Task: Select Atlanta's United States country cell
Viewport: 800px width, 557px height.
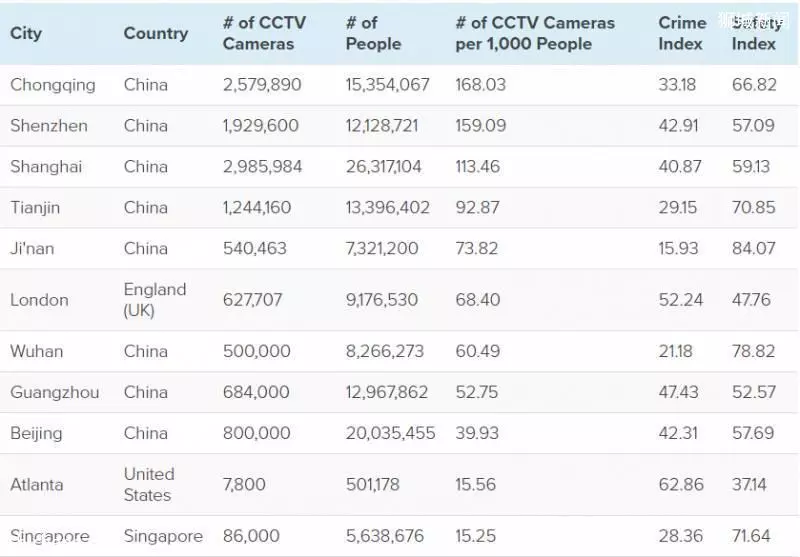Action: click(149, 485)
